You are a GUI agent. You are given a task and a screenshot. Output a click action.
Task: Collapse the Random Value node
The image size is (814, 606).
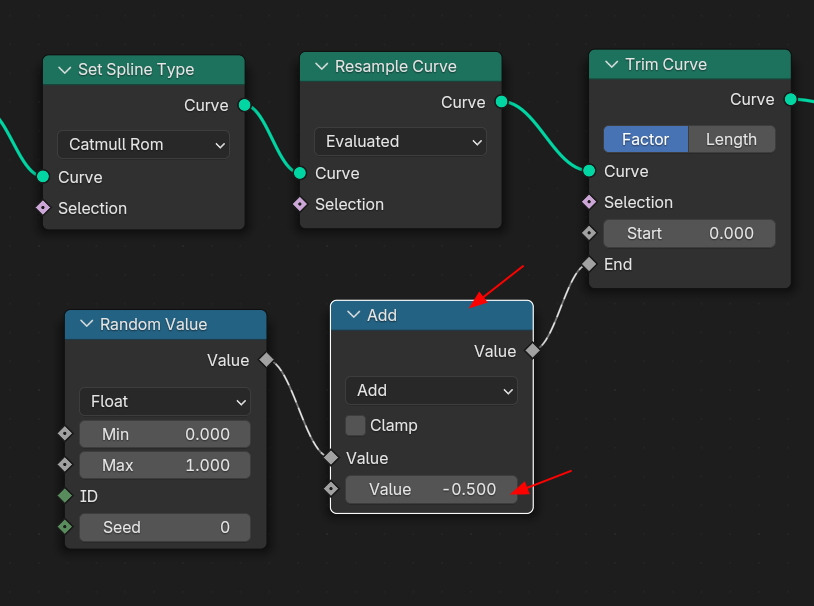(87, 324)
